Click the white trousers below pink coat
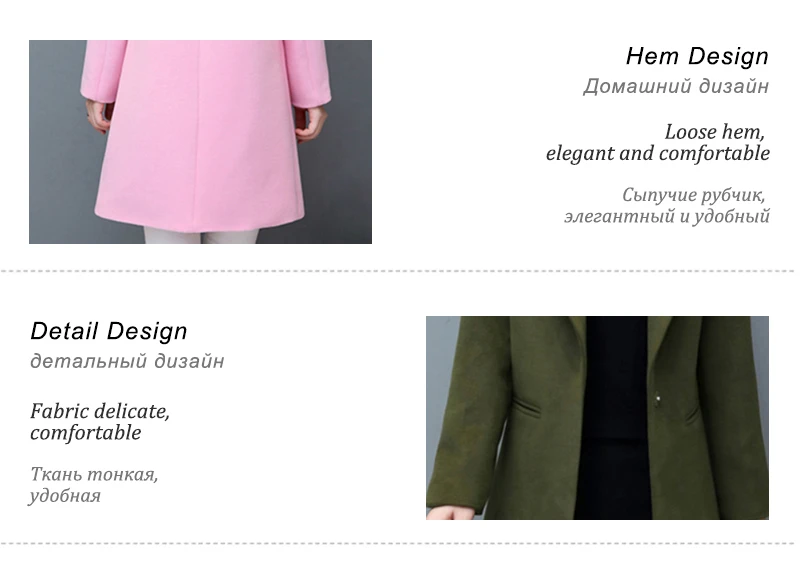This screenshot has height=561, width=800. coord(201,236)
